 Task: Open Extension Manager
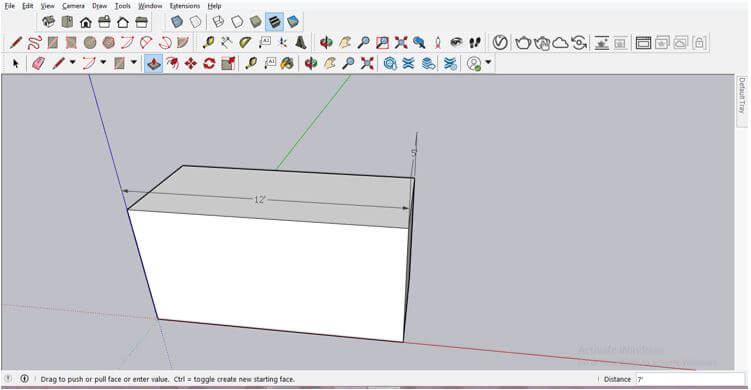(x=450, y=63)
